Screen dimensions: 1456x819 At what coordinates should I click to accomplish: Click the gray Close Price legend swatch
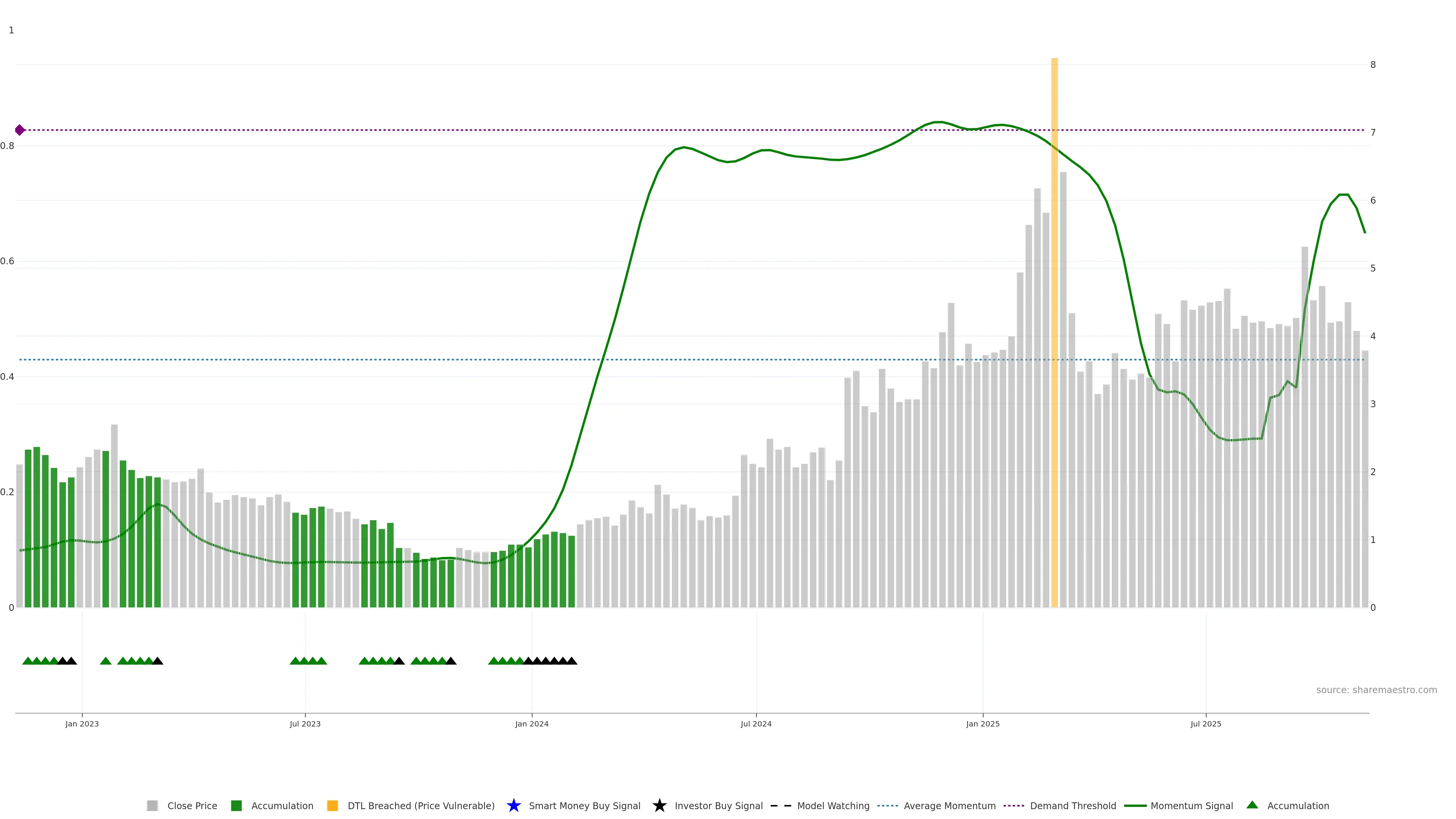click(x=152, y=805)
